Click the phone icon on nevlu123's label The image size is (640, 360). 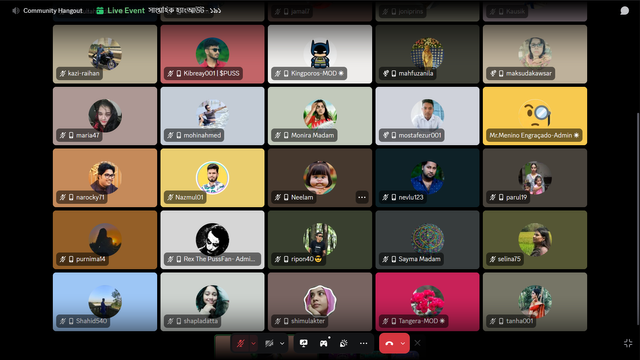tap(393, 197)
